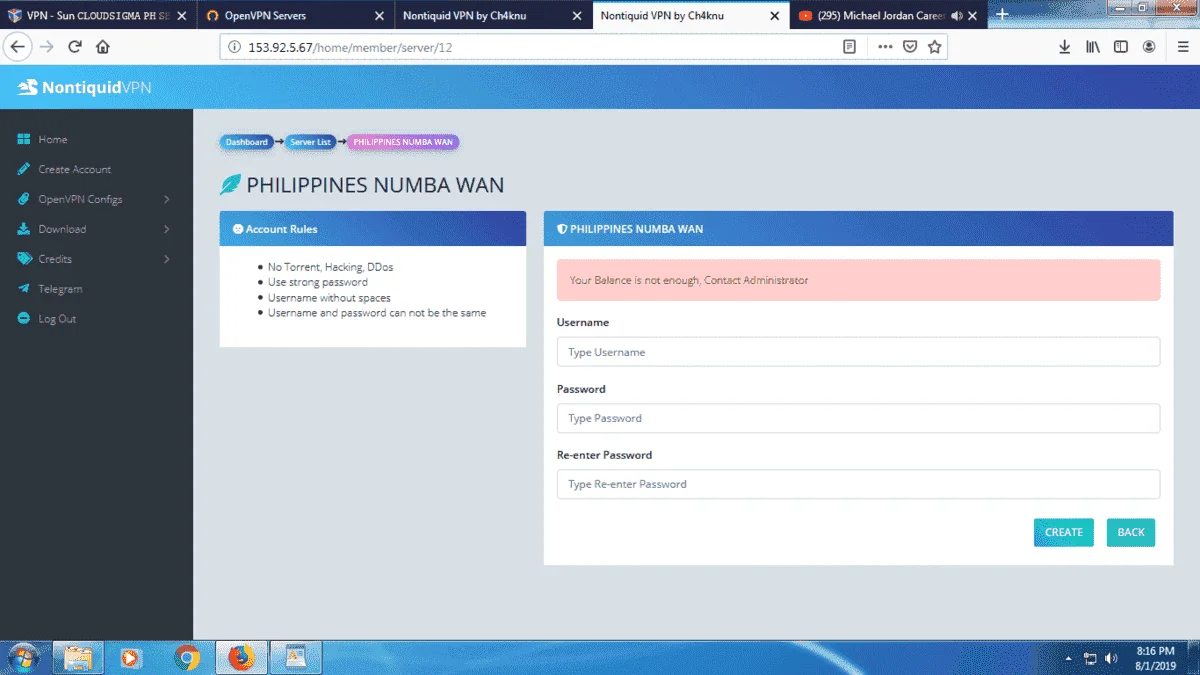Screen dimensions: 1200x675
Task: Click the Log Out icon
Action: tap(24, 319)
